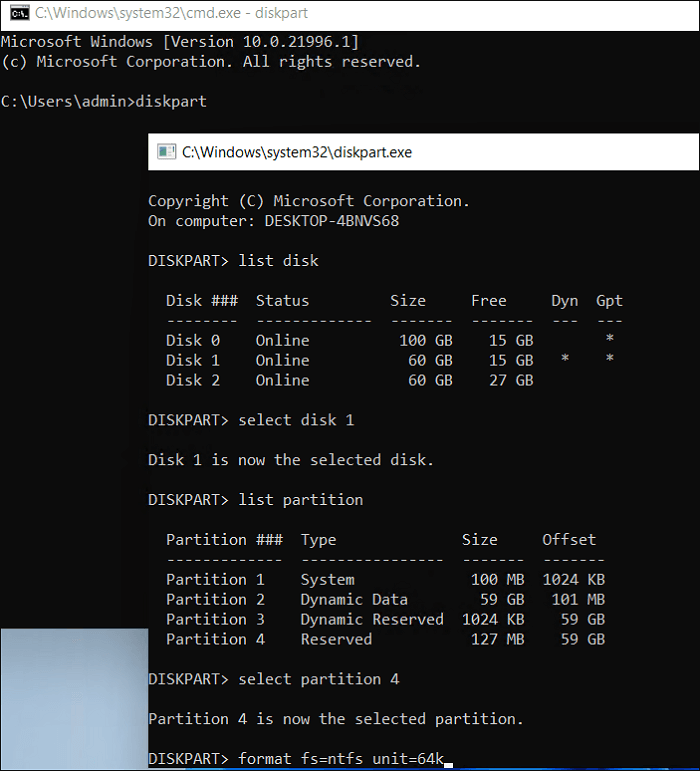This screenshot has height=771, width=700.
Task: Click the Partition 2 Dynamic Data row
Action: click(x=385, y=599)
